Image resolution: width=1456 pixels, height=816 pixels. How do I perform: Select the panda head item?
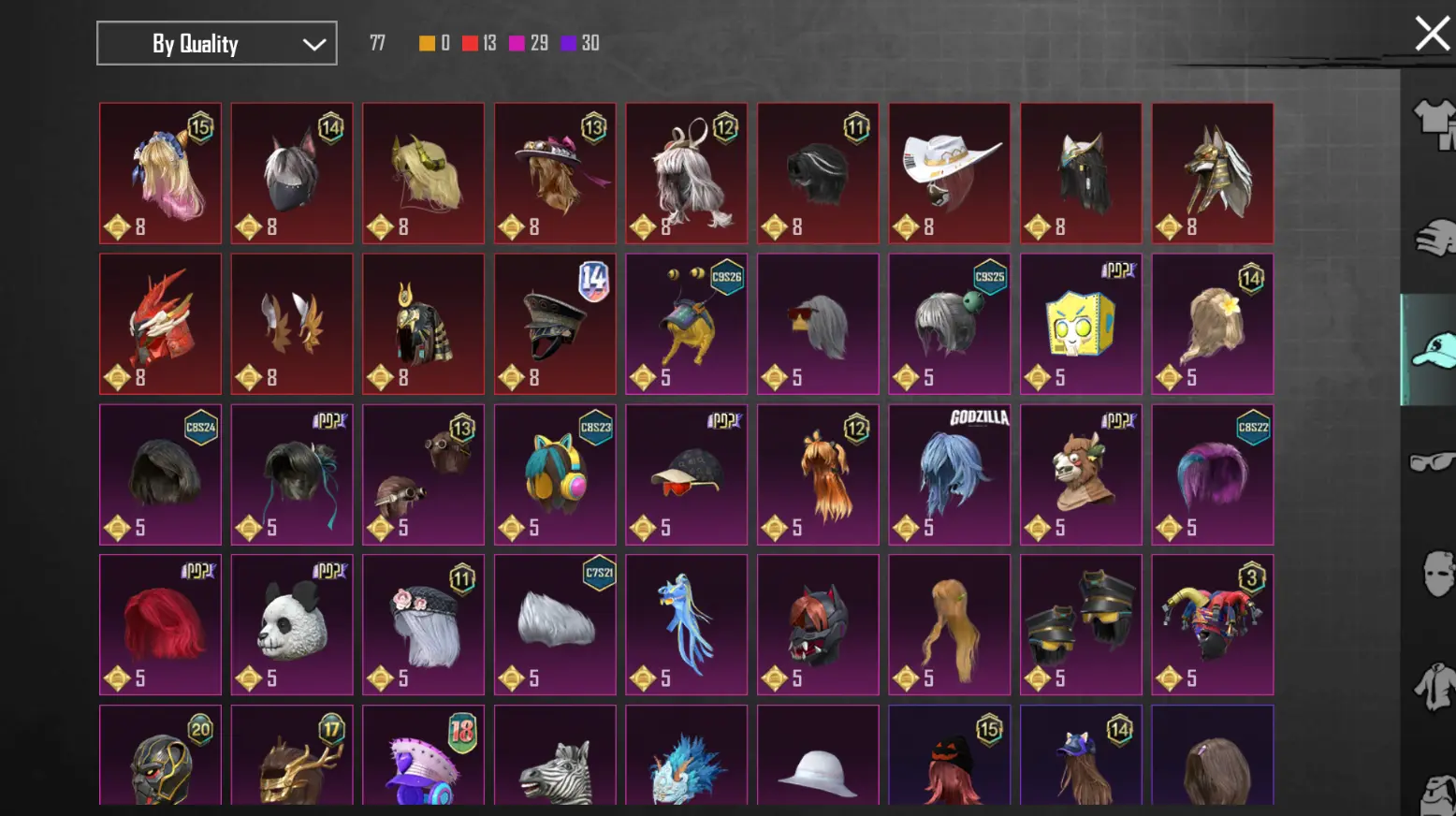292,624
